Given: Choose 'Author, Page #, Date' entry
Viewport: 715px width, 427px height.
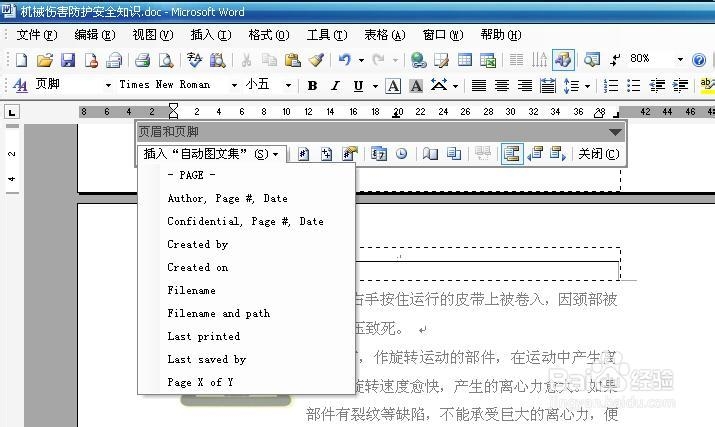Looking at the screenshot, I should point(246,198).
